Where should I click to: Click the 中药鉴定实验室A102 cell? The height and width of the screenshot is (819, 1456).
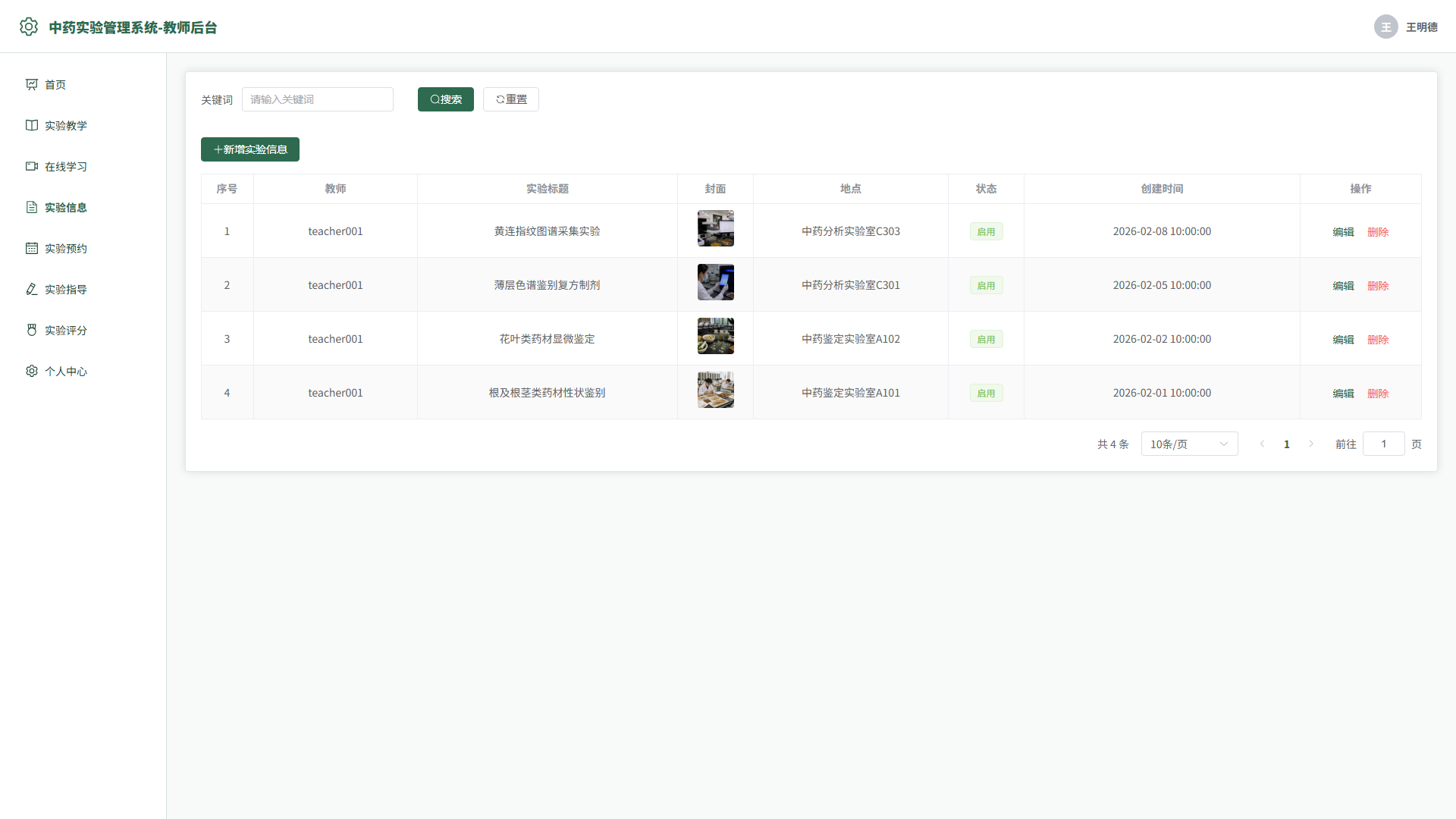(851, 339)
